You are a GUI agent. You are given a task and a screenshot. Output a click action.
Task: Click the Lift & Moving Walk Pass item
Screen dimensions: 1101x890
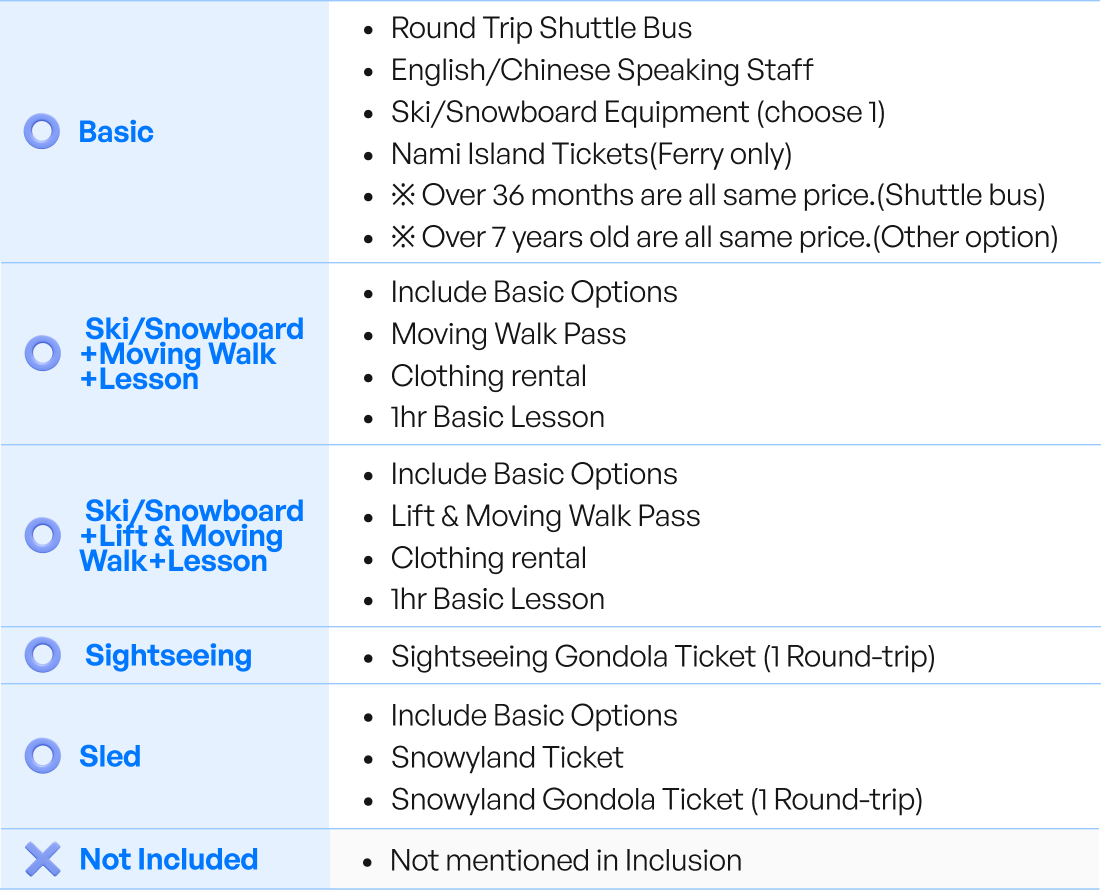pyautogui.click(x=545, y=516)
